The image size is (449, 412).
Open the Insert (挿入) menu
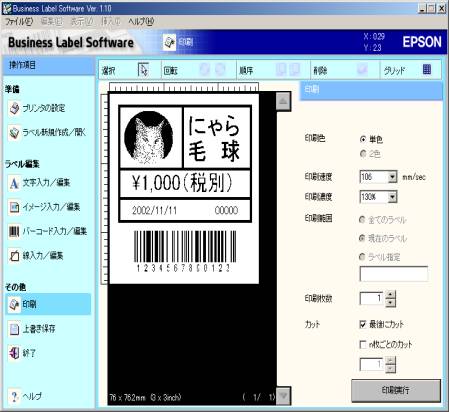tap(111, 22)
